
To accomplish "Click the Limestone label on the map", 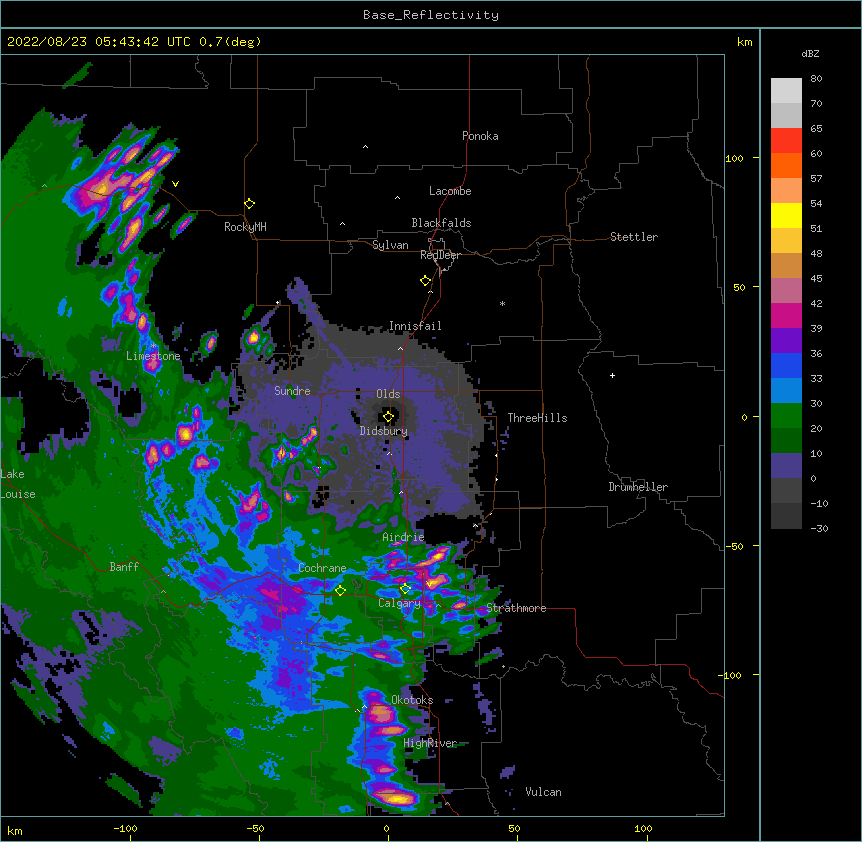I will click(153, 356).
